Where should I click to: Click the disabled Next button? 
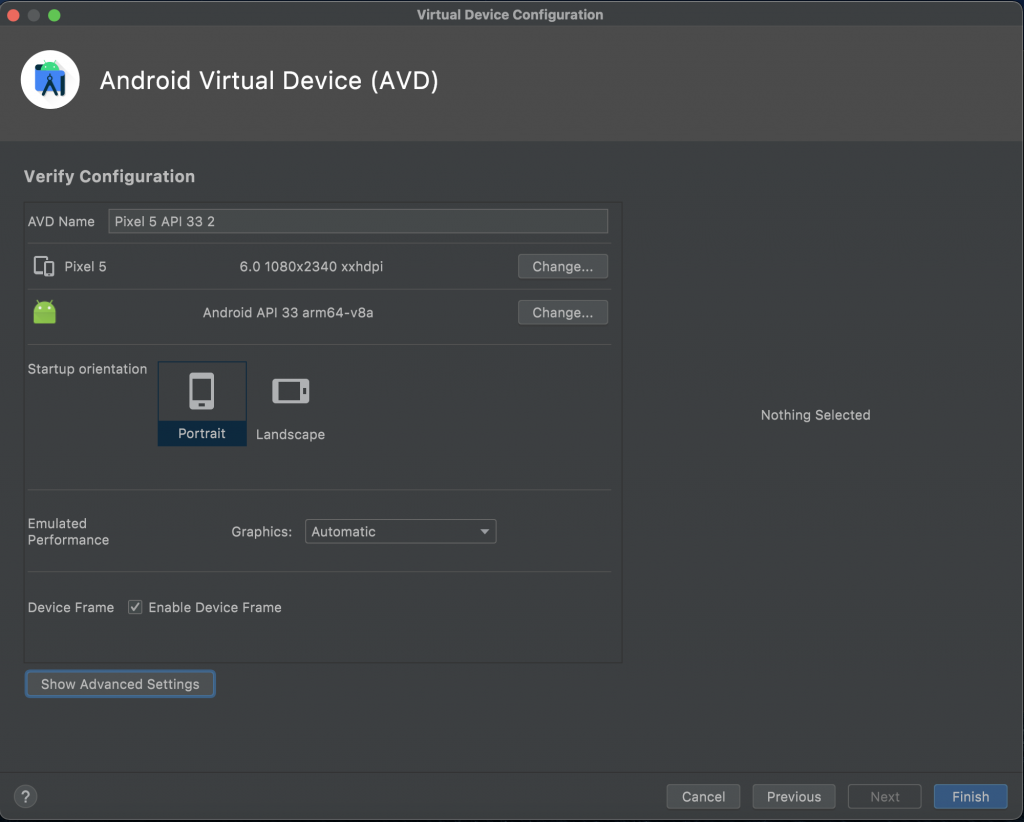pyautogui.click(x=885, y=797)
